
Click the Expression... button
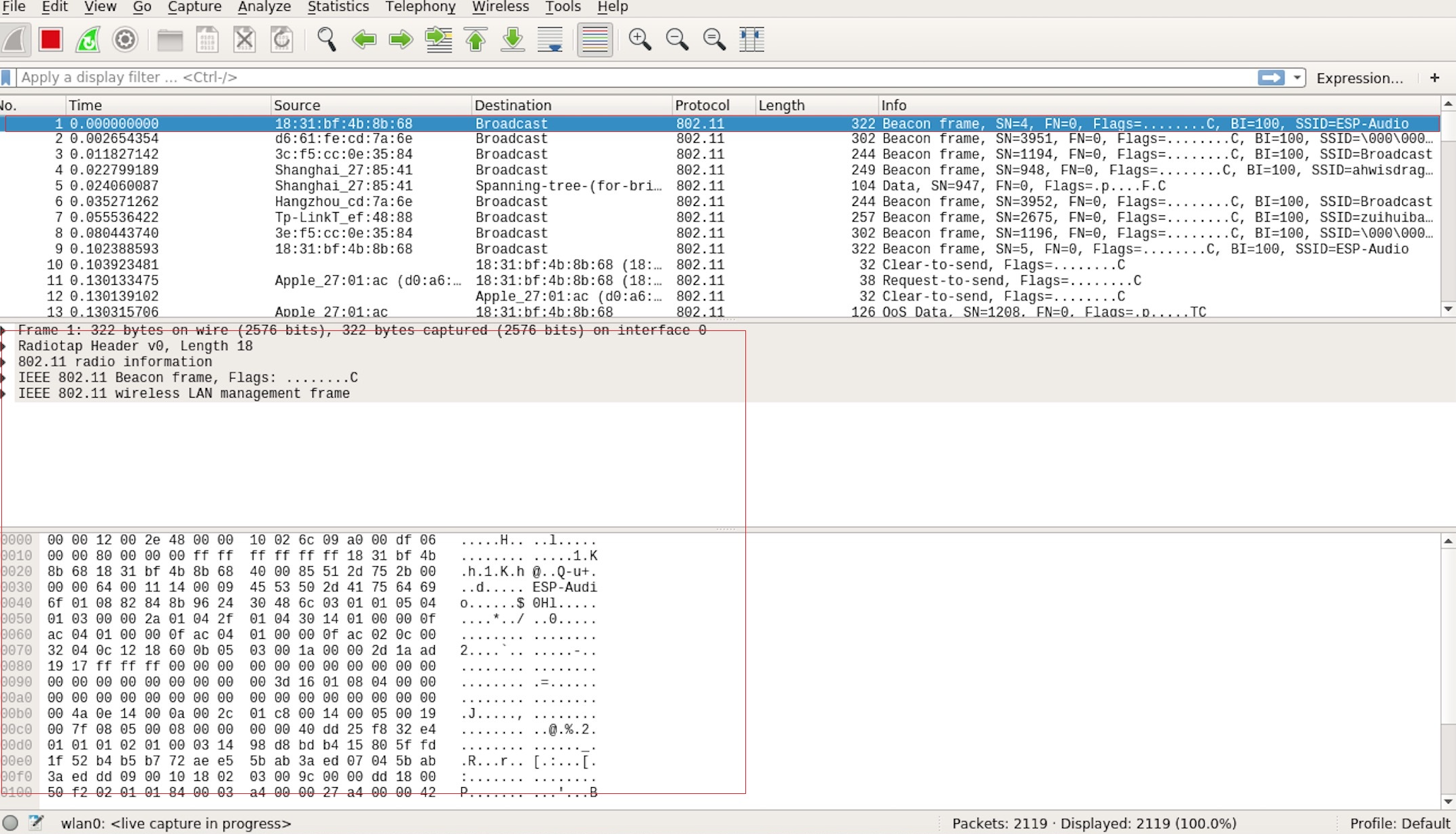coord(1359,77)
